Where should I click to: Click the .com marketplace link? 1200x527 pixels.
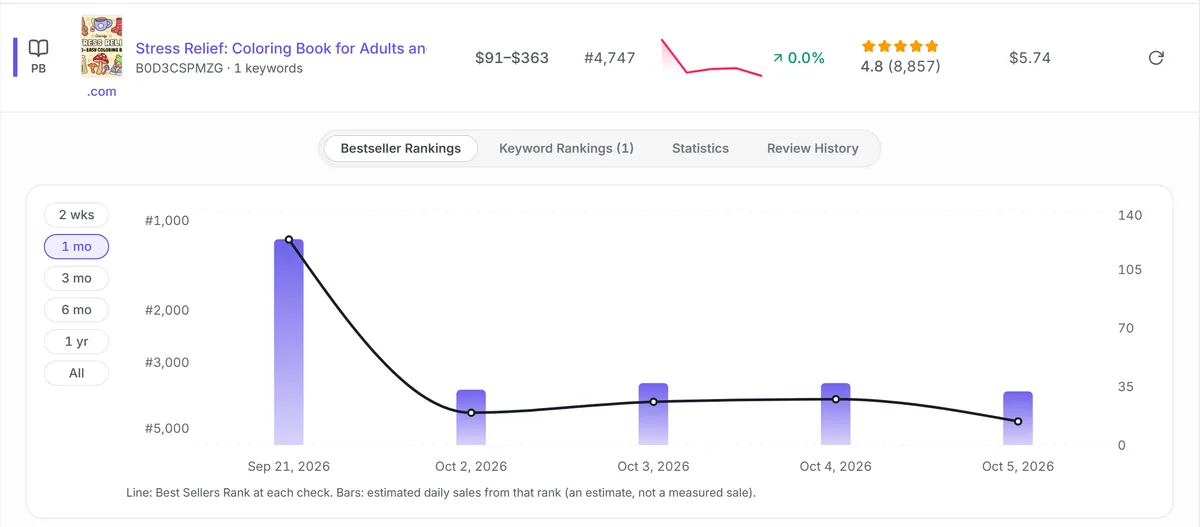(101, 91)
